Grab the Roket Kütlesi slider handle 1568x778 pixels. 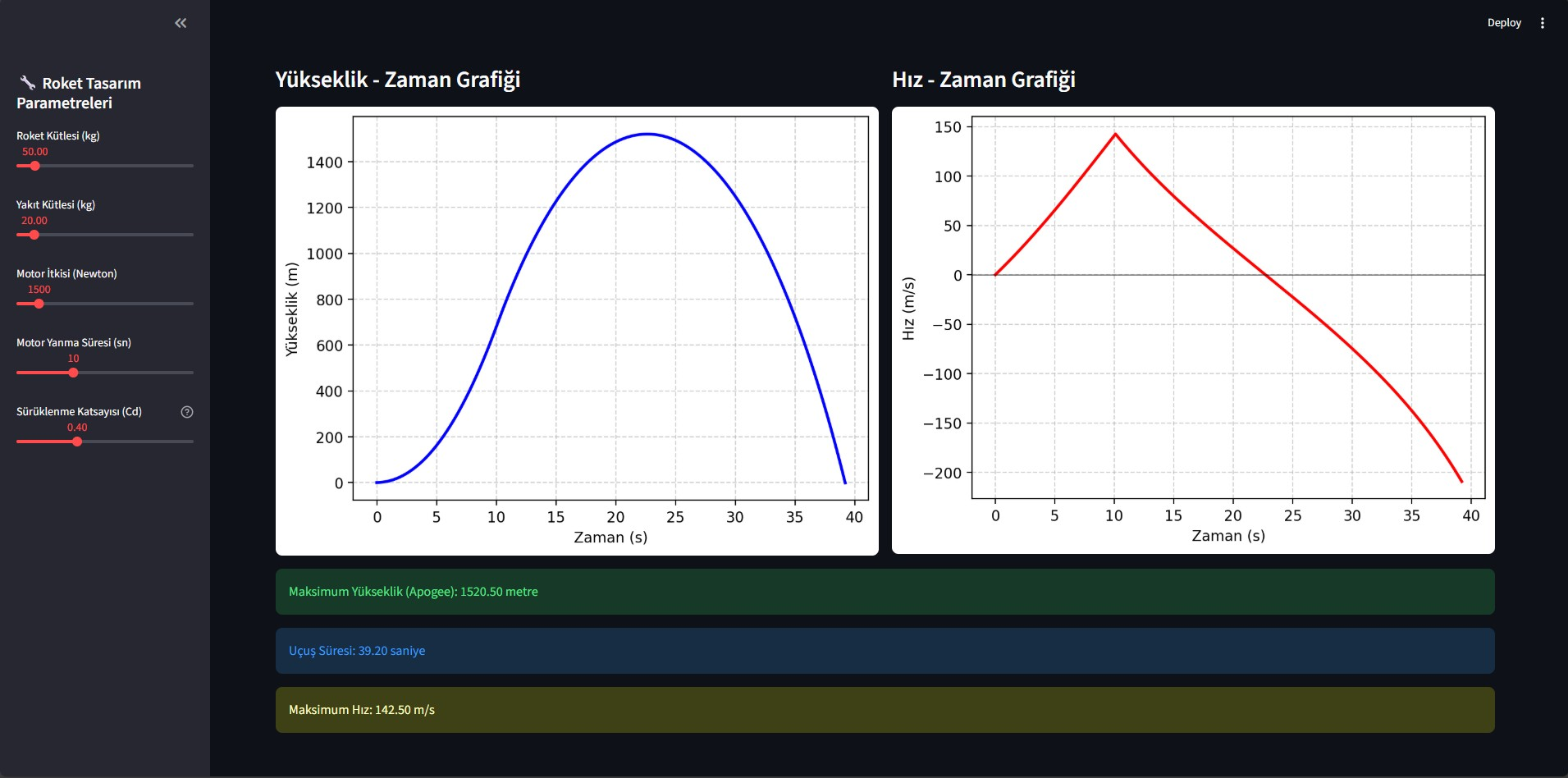[x=34, y=166]
